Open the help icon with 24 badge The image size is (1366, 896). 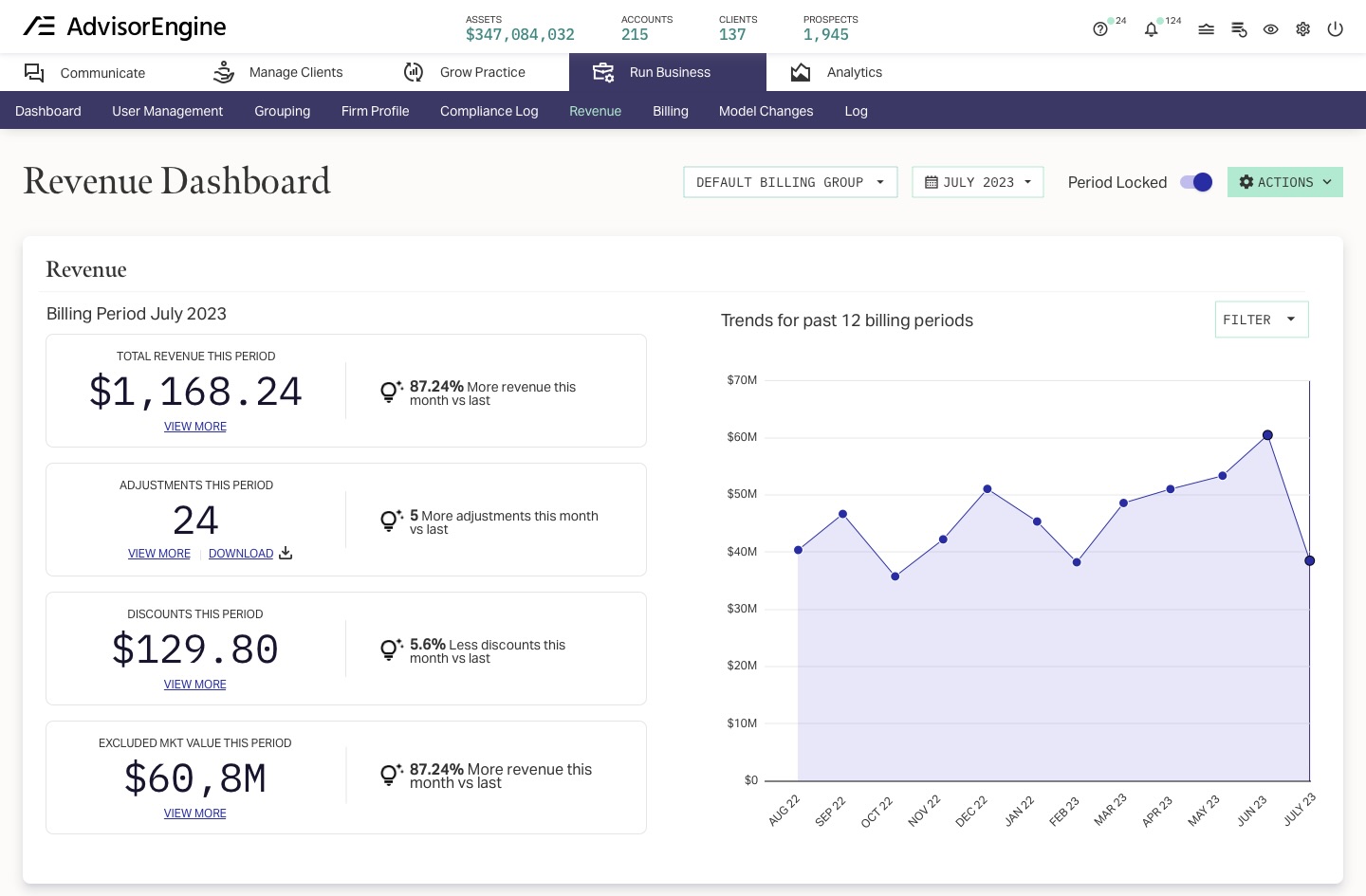point(1099,29)
